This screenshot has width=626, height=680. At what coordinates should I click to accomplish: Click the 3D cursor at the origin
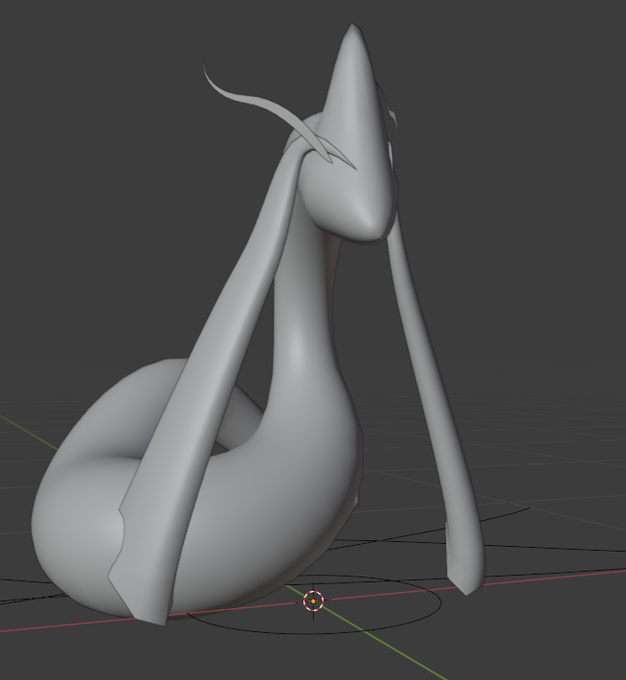[314, 601]
